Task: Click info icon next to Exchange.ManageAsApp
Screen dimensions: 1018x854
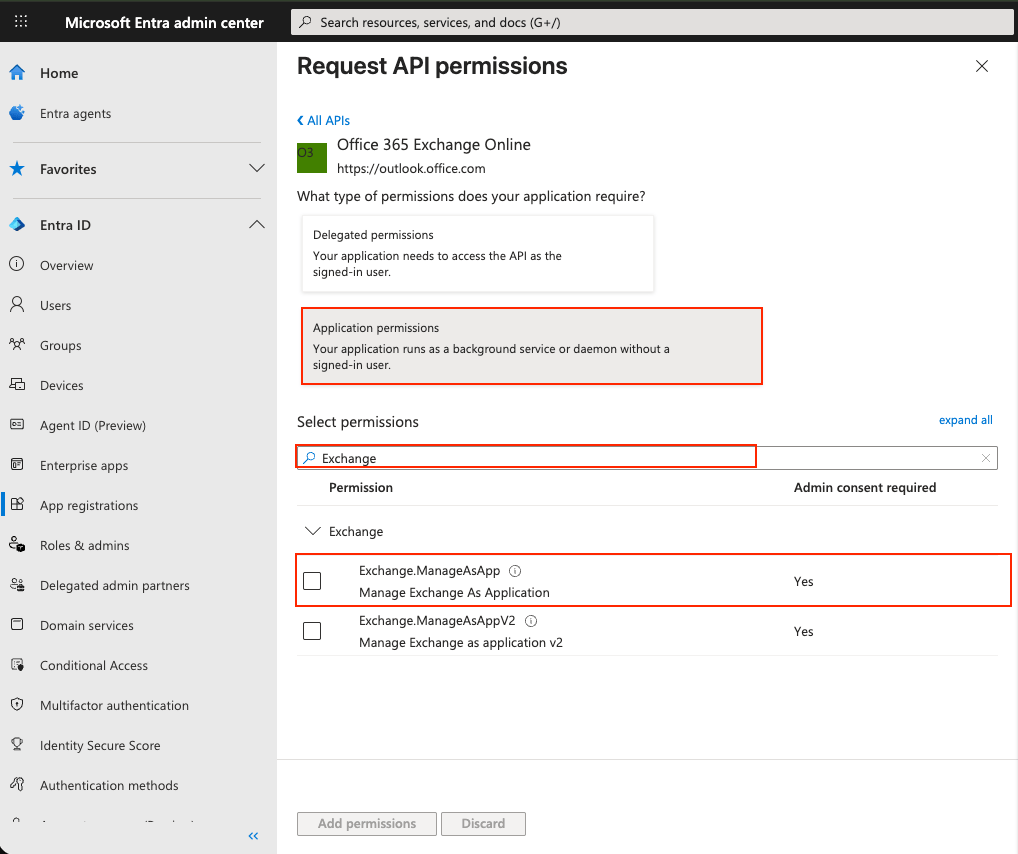Action: (x=515, y=571)
